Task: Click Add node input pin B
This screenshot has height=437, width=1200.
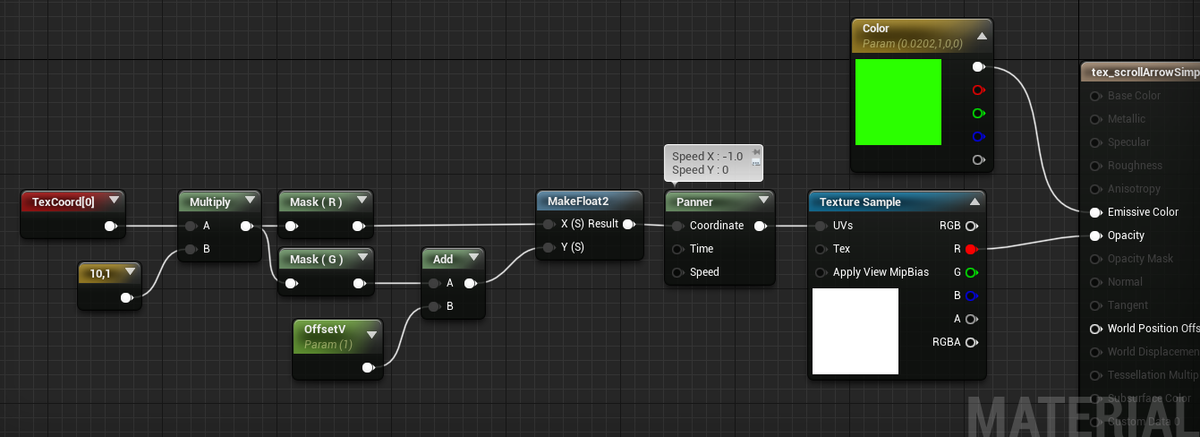Action: (434, 306)
